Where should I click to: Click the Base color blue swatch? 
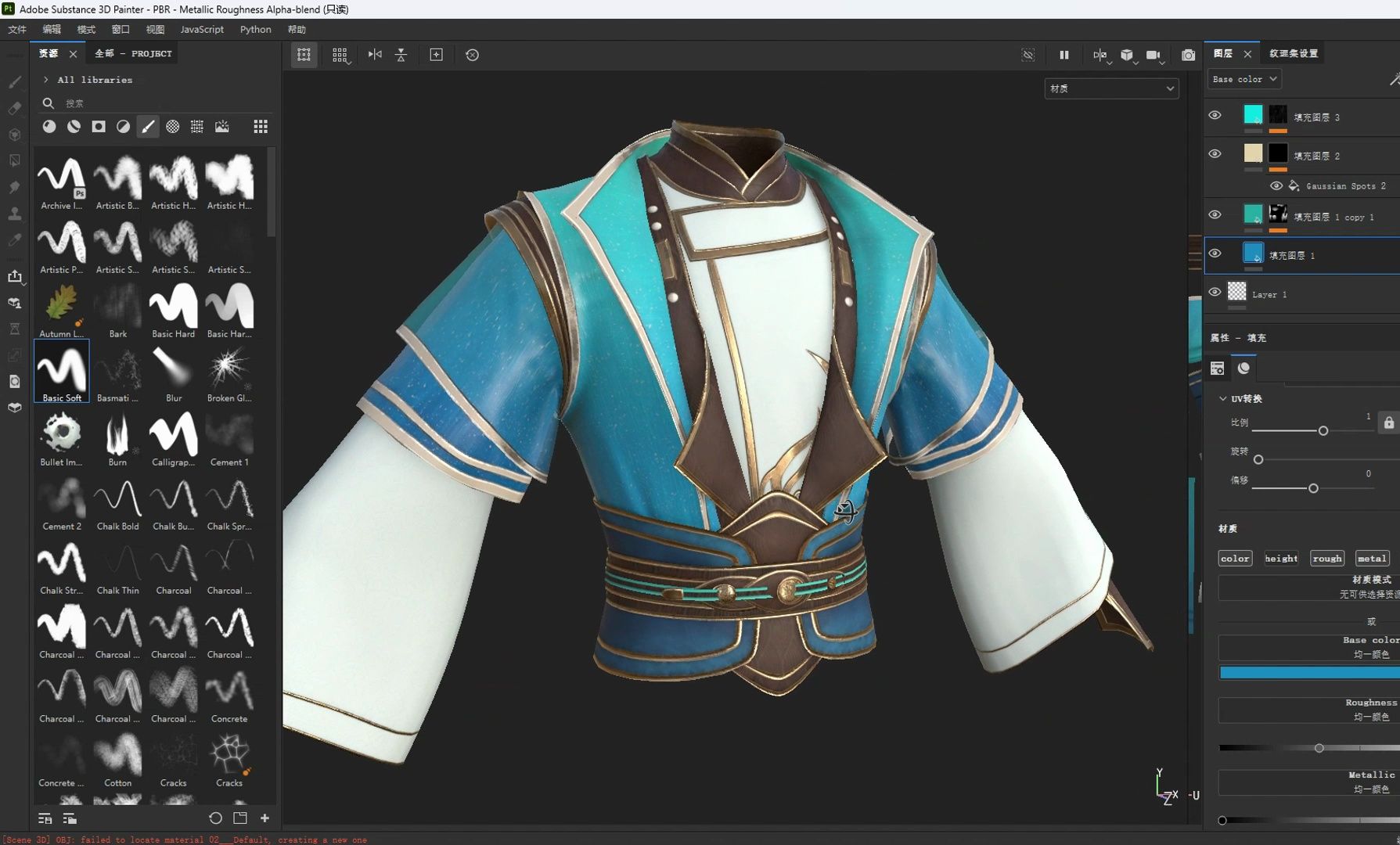click(x=1309, y=673)
